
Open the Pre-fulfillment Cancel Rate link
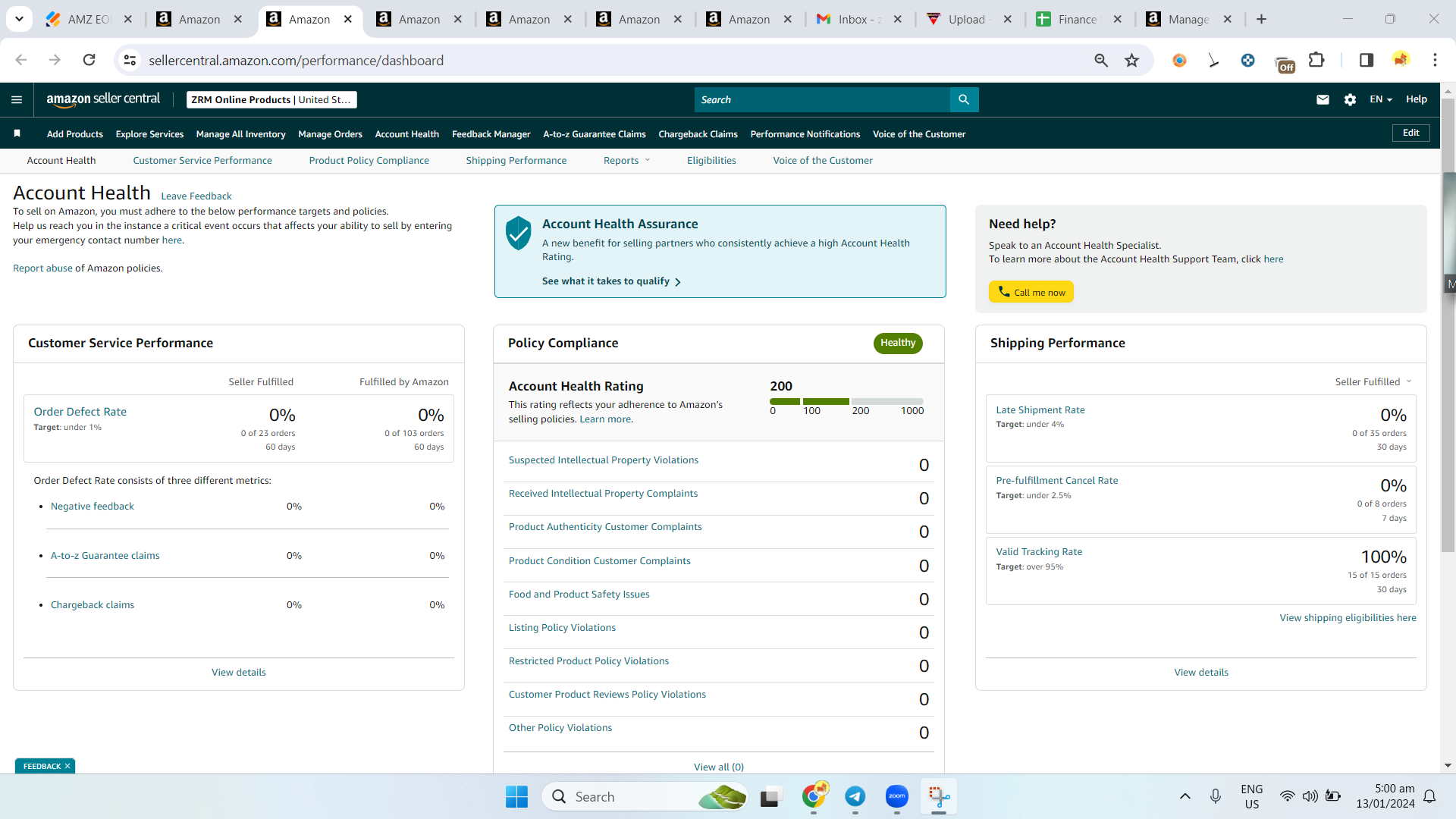(1057, 480)
